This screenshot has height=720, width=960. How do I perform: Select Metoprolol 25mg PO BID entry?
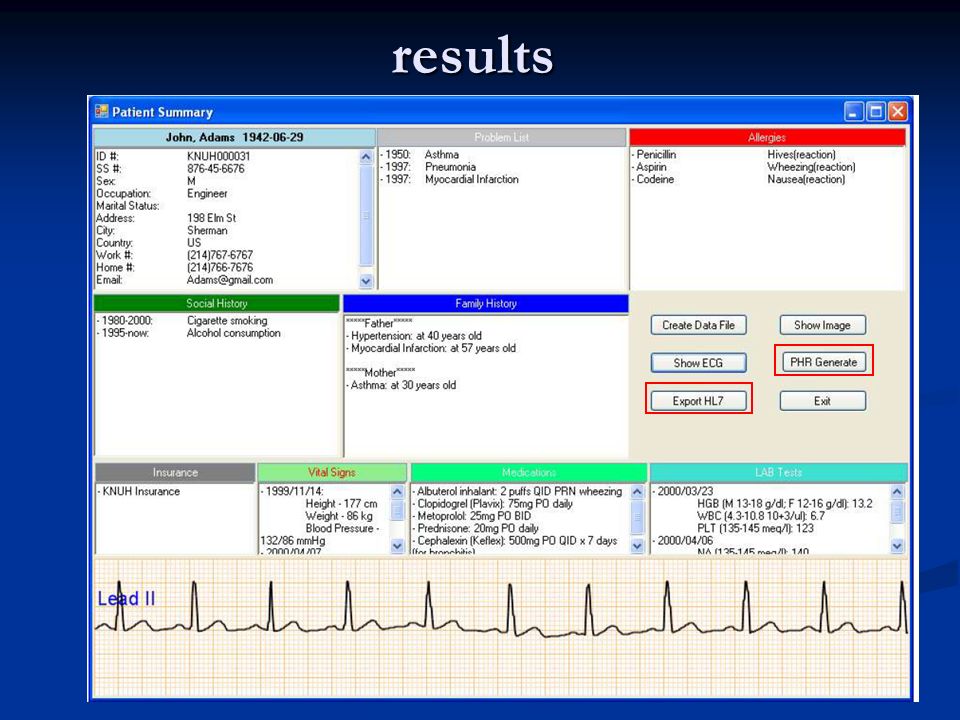(472, 516)
